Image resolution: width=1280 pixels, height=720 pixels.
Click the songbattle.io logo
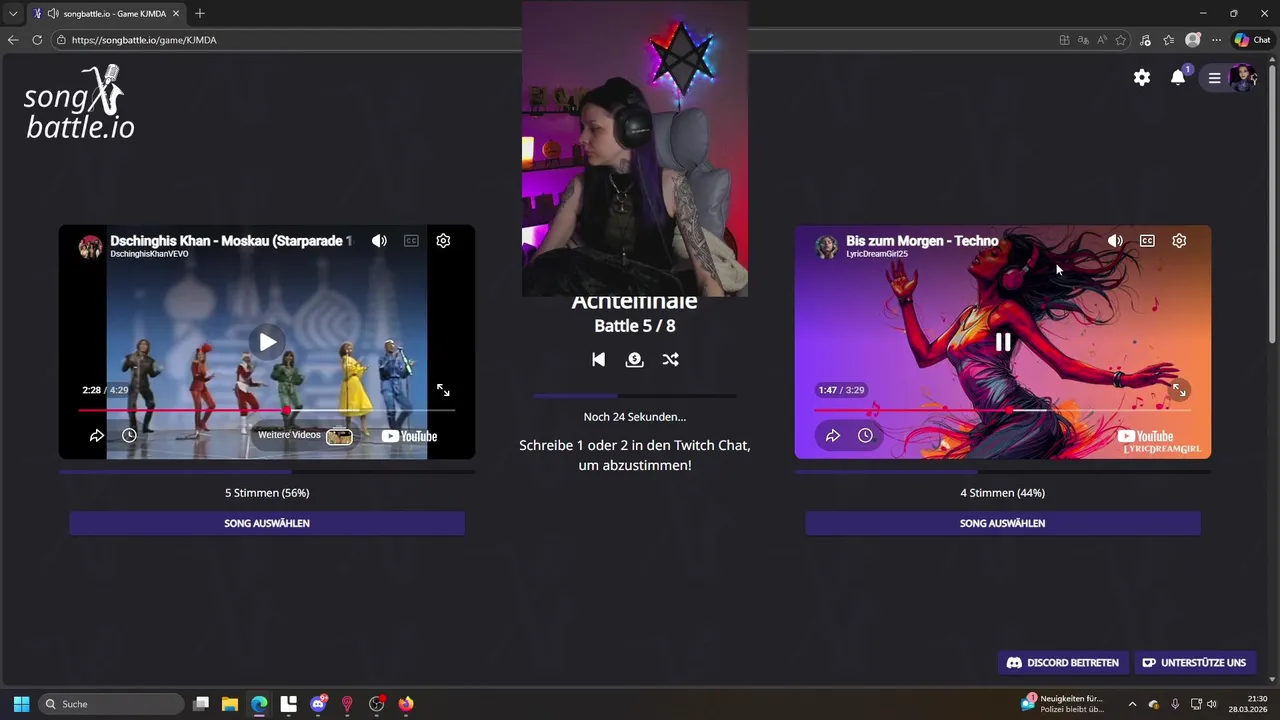[78, 102]
